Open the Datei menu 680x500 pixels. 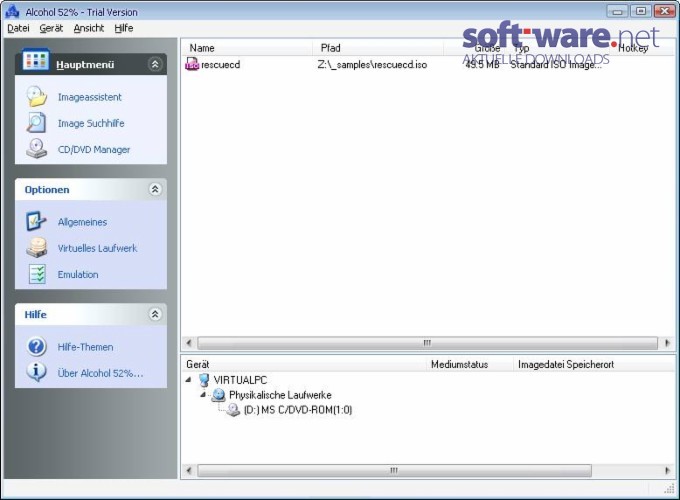click(x=18, y=28)
